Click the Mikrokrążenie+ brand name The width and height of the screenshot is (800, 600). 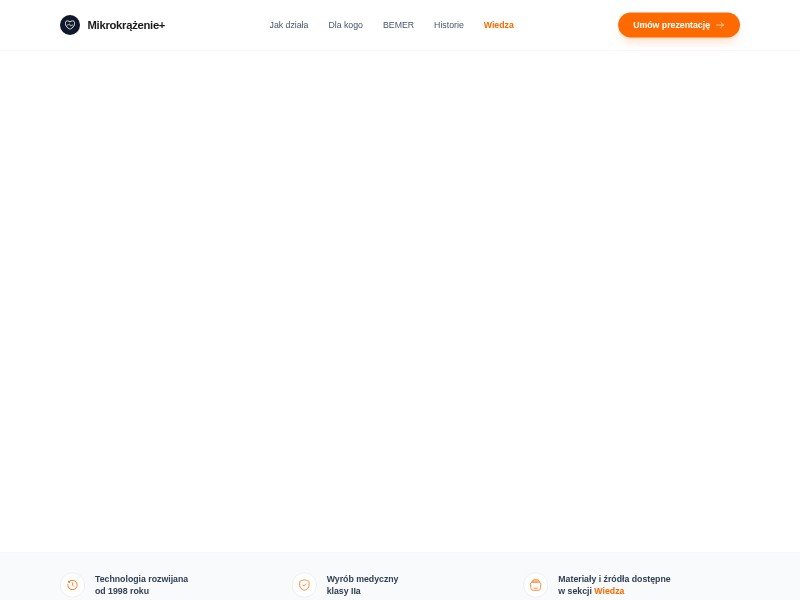pos(126,25)
